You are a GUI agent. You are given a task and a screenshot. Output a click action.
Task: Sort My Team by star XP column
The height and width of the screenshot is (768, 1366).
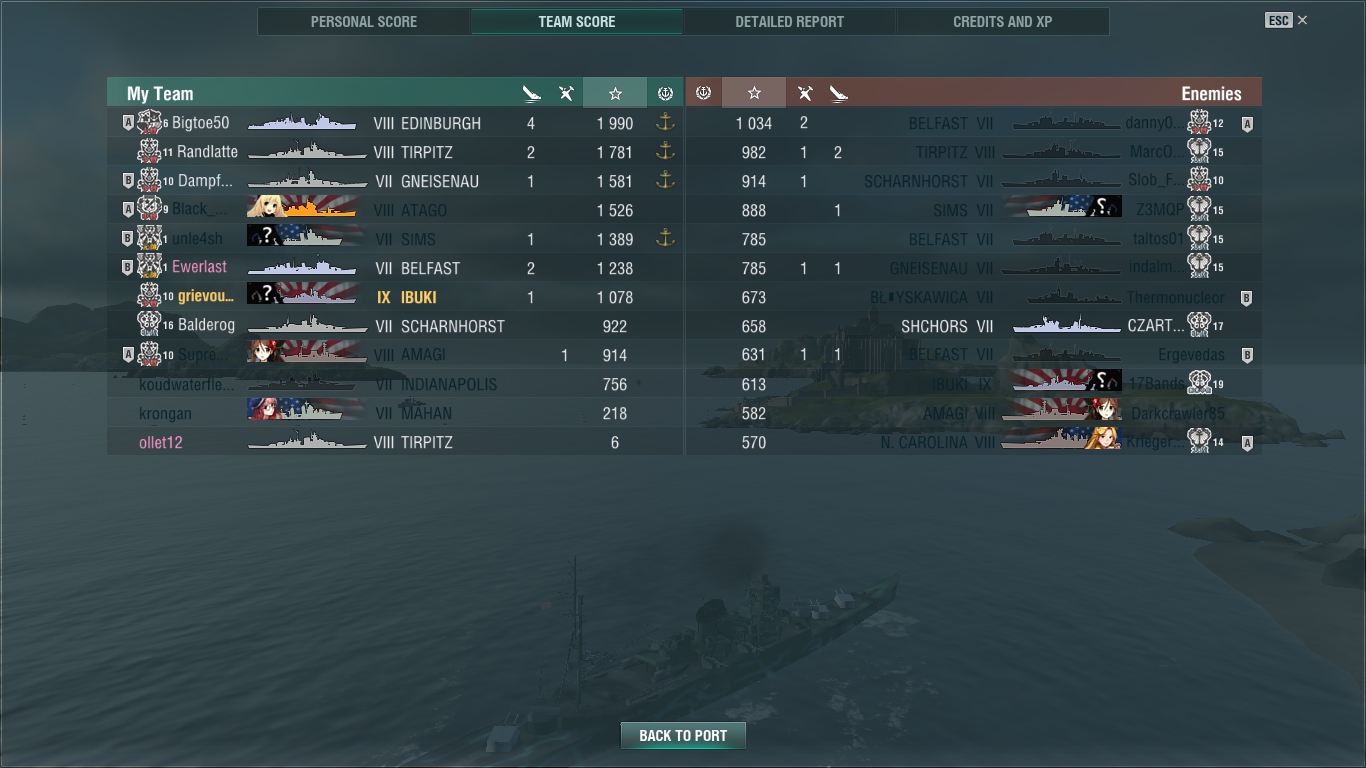(x=615, y=93)
